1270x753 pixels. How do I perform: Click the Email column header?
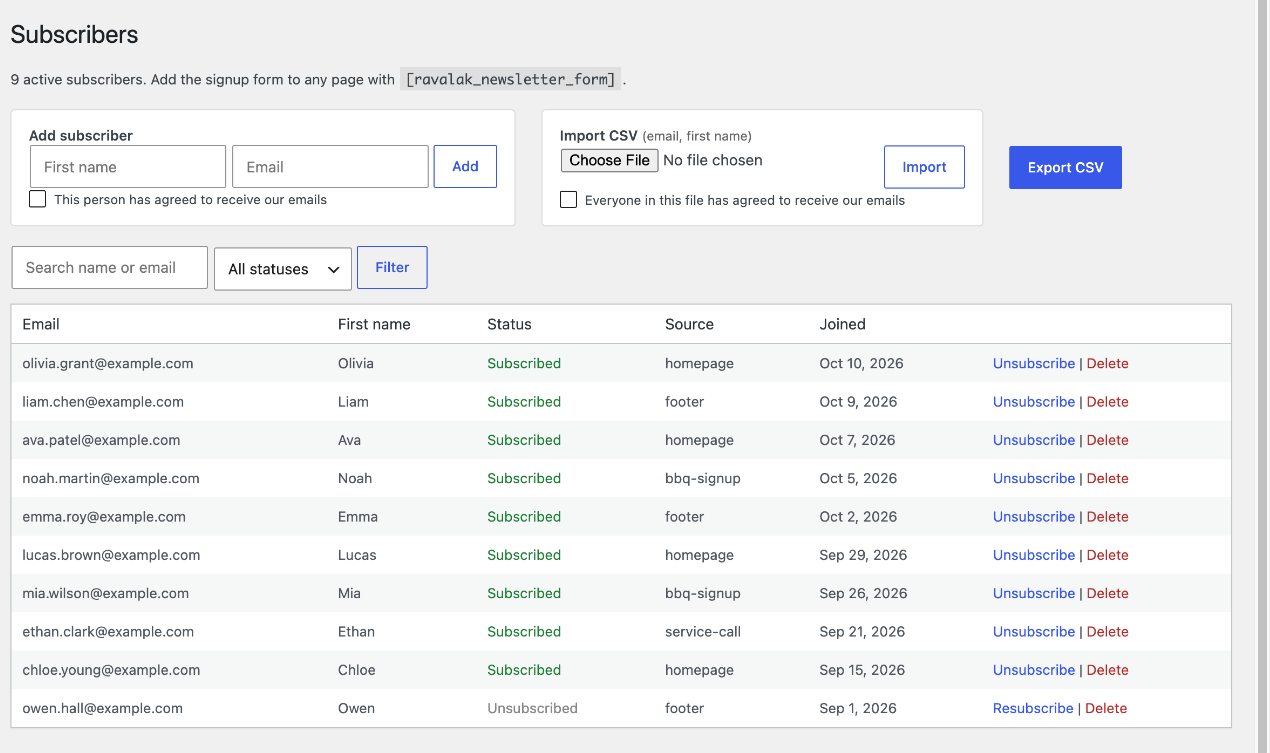(x=41, y=324)
